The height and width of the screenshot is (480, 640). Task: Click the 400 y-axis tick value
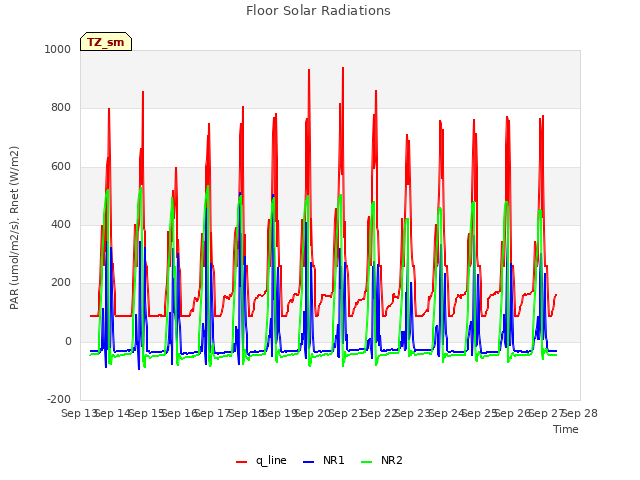[x=61, y=224]
